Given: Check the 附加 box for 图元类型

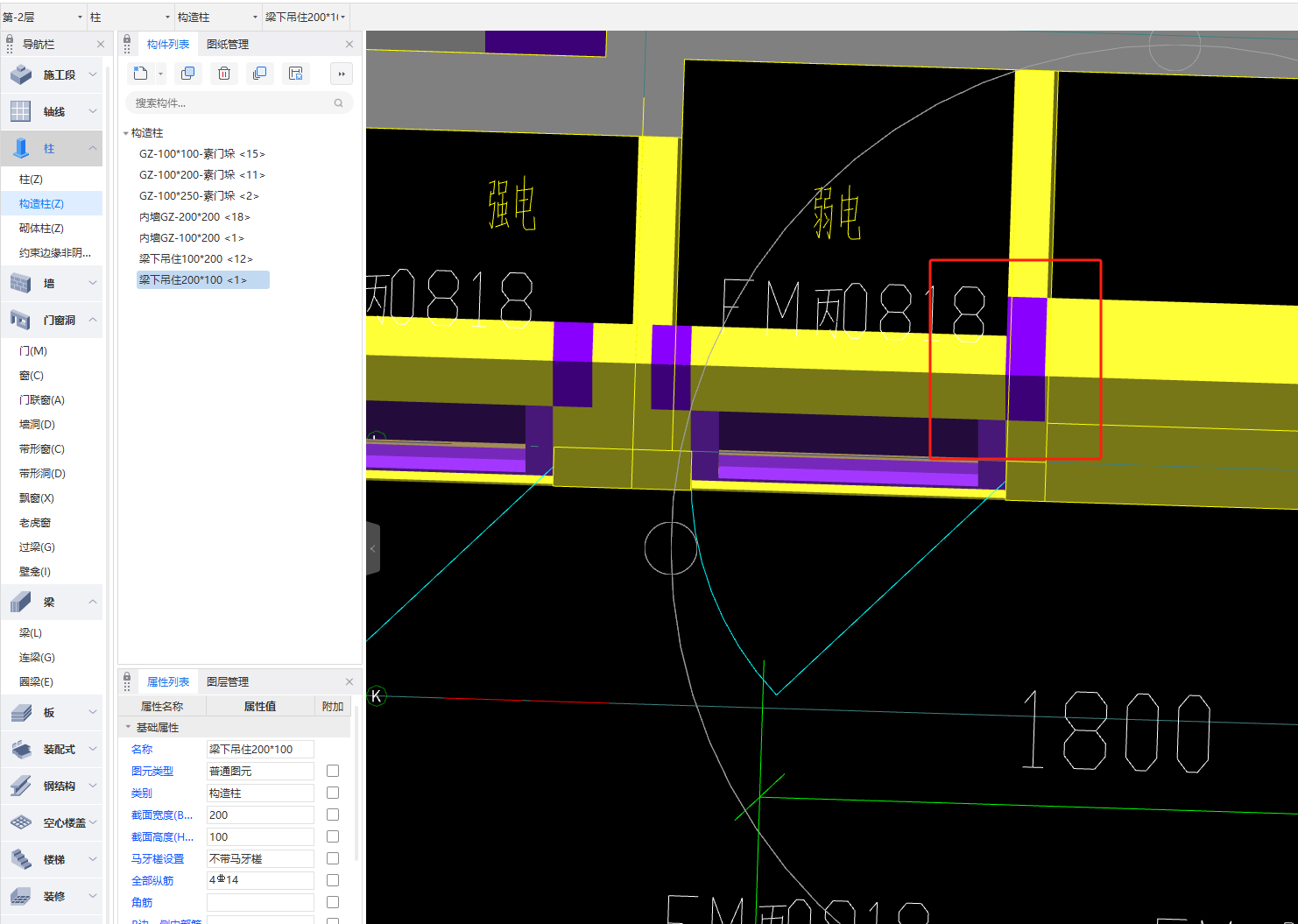Looking at the screenshot, I should 333,771.
